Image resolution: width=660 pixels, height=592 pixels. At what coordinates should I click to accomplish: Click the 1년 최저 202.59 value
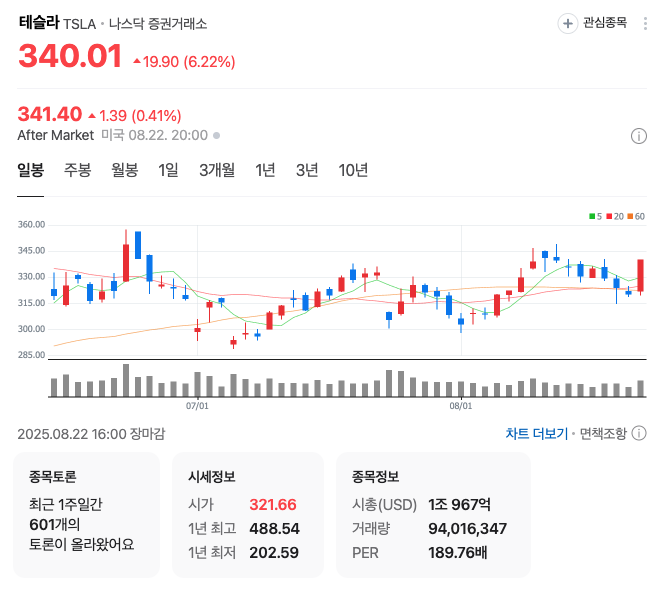[x=274, y=552]
